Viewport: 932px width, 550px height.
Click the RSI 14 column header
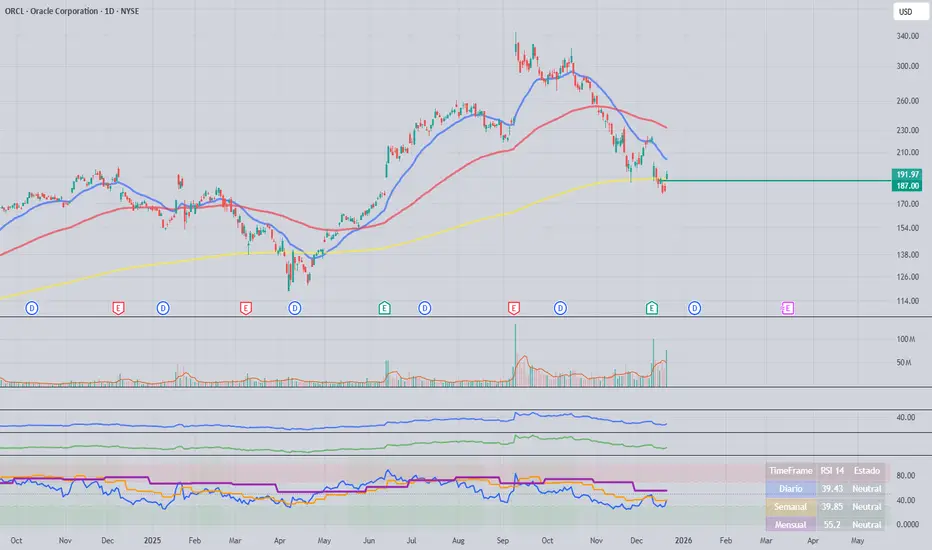pos(832,470)
